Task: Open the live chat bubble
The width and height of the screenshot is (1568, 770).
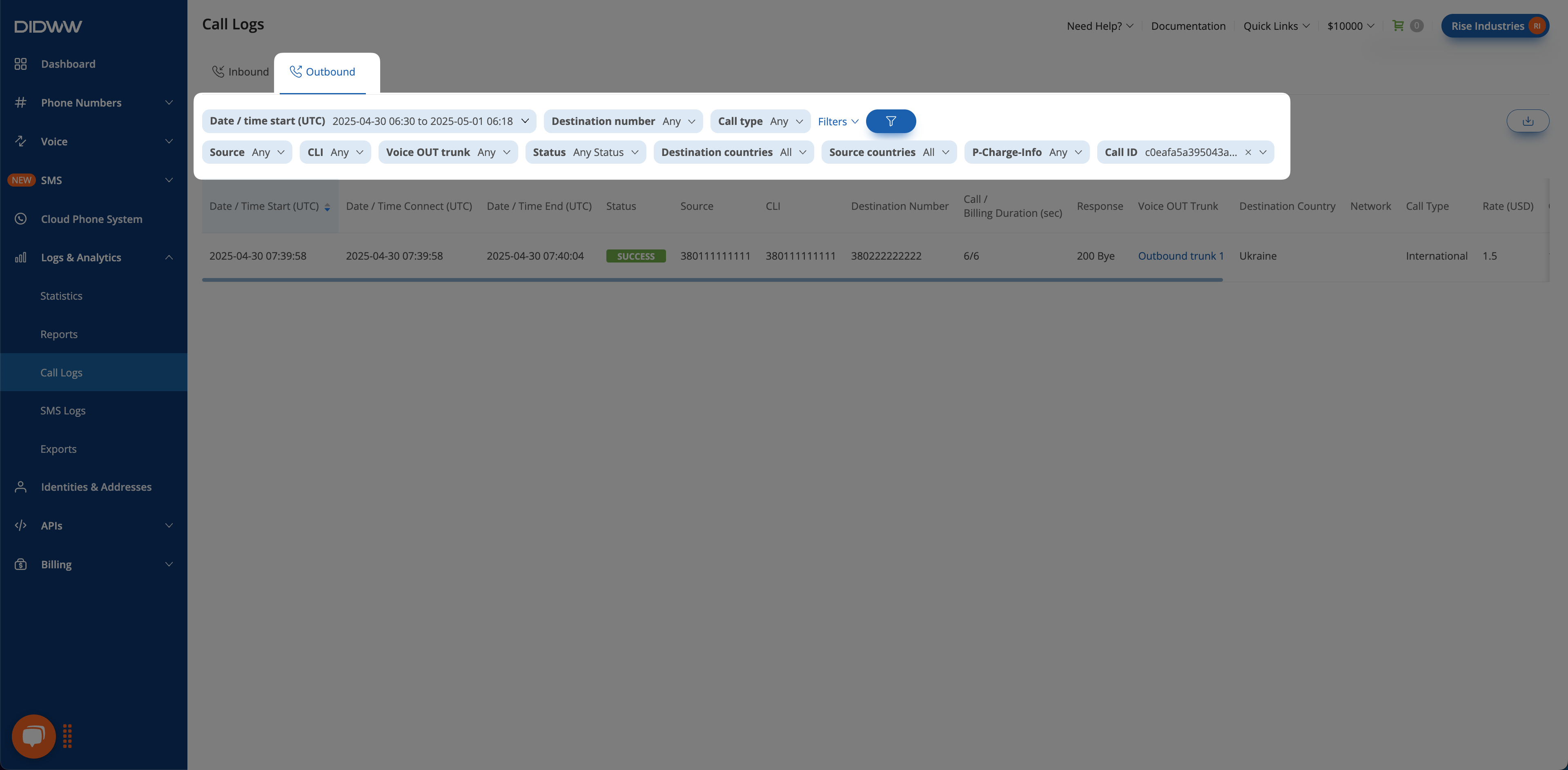Action: tap(33, 736)
